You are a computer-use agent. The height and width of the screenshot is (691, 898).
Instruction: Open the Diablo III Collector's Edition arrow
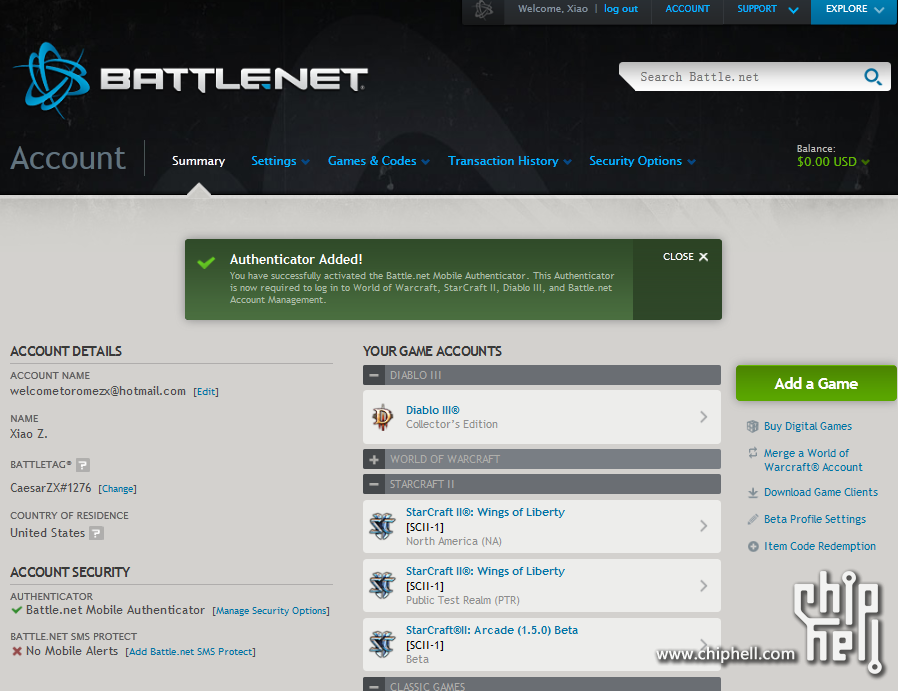tap(704, 417)
